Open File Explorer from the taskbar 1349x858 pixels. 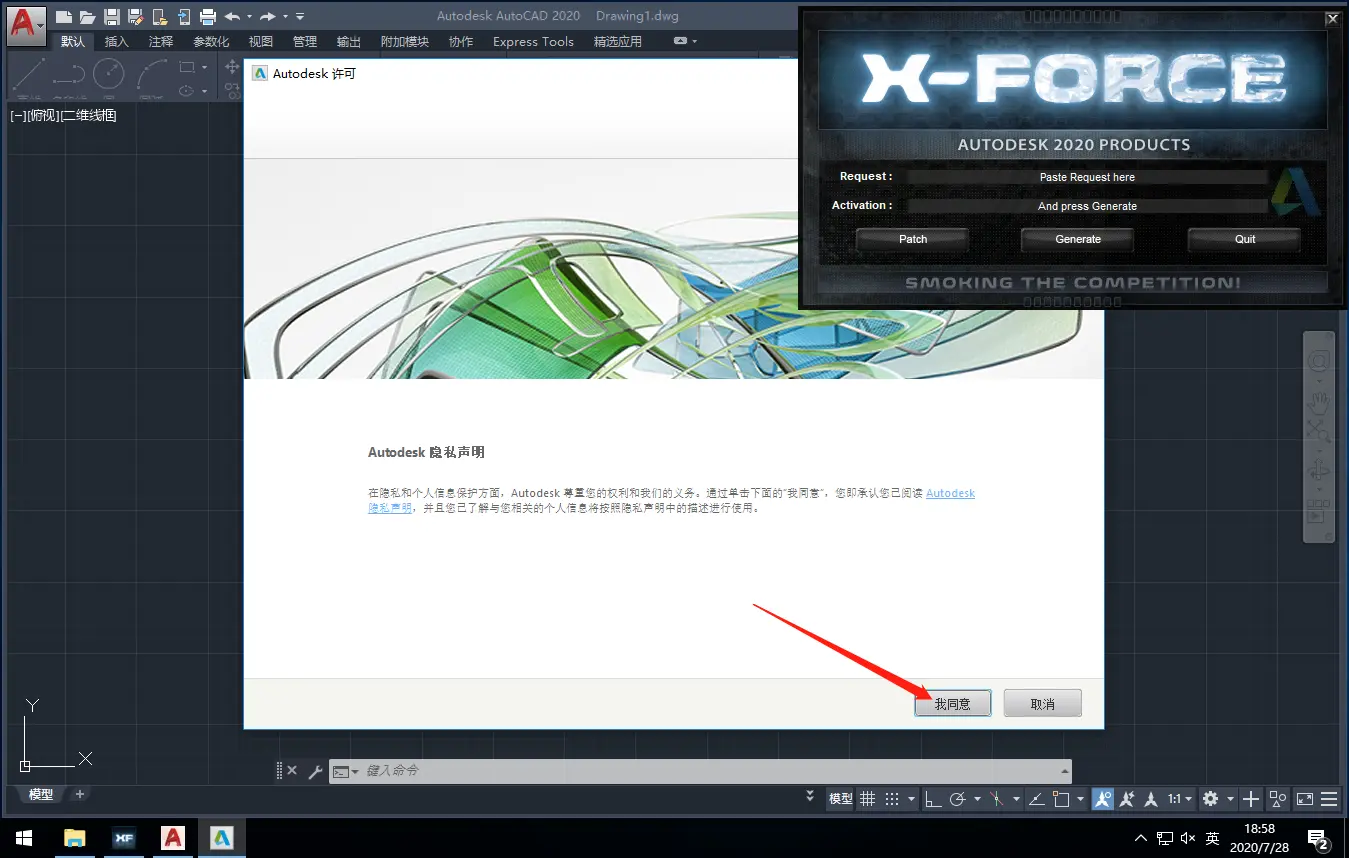coord(75,838)
